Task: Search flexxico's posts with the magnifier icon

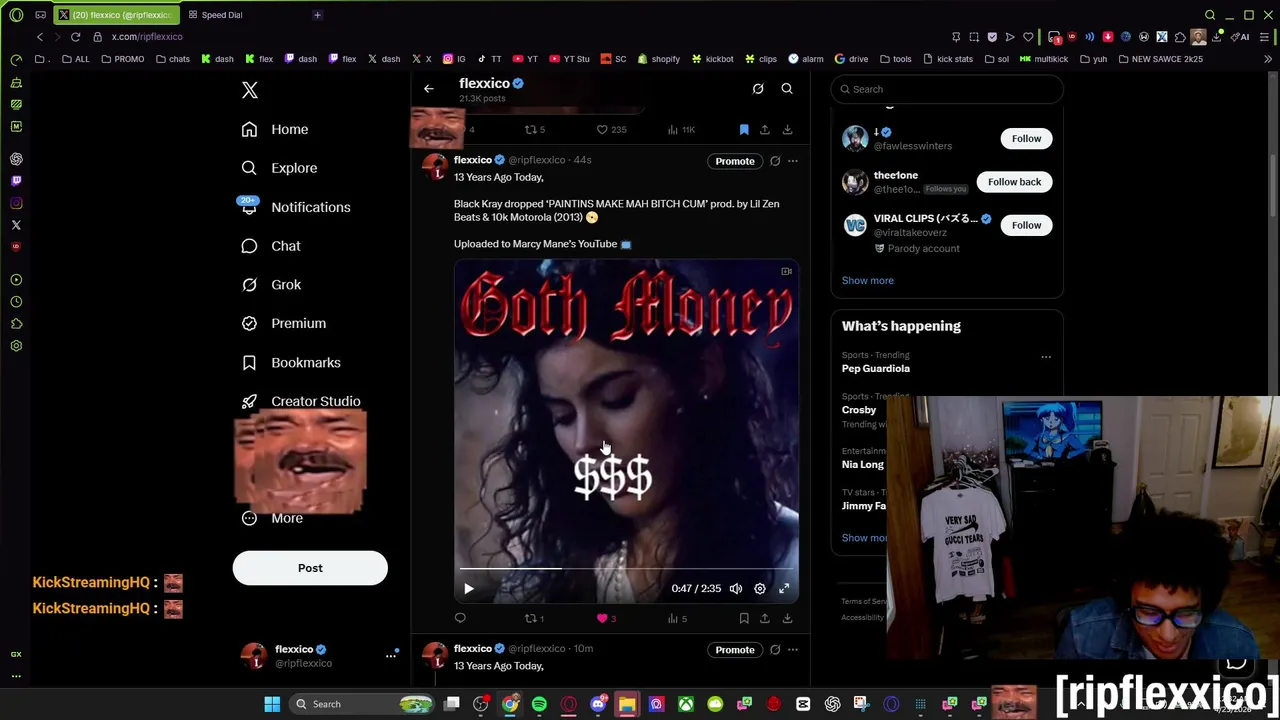Action: point(787,89)
